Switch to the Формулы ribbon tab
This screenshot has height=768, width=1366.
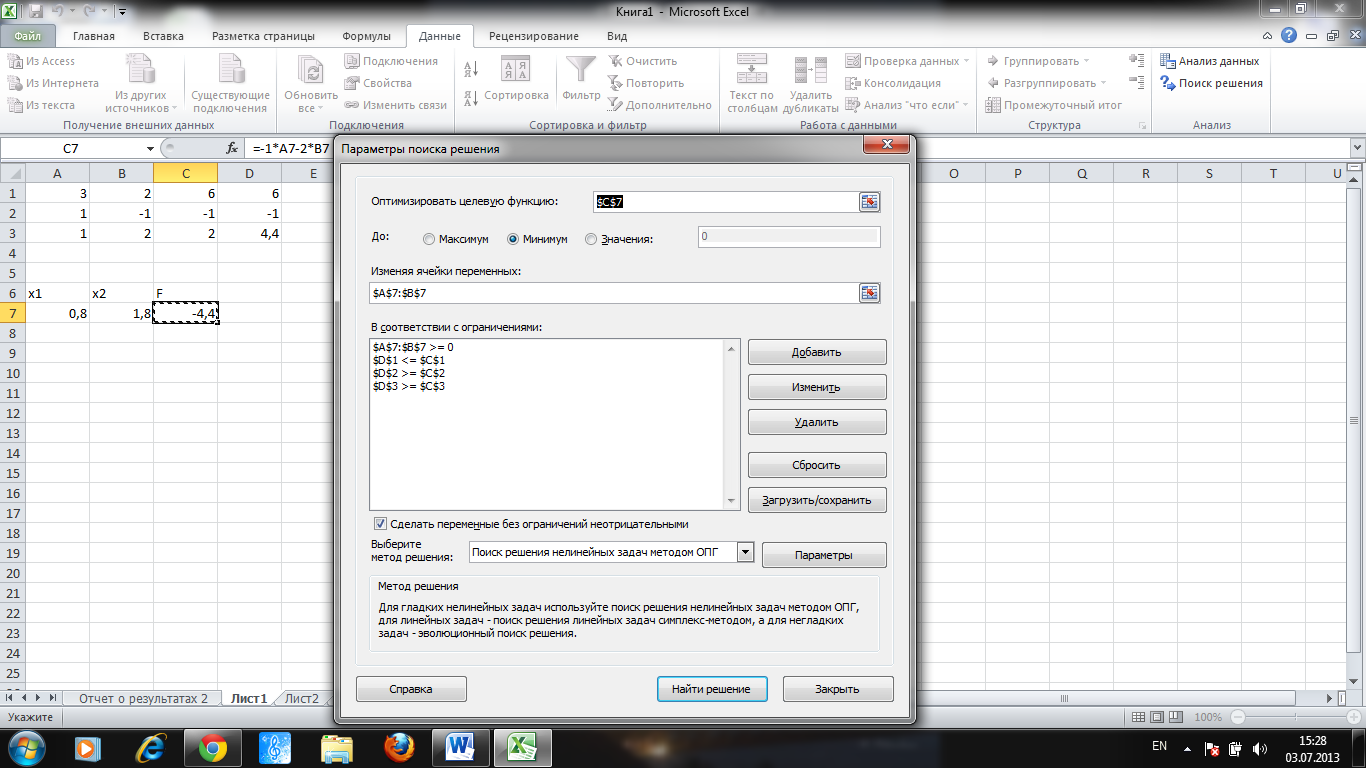(x=366, y=36)
